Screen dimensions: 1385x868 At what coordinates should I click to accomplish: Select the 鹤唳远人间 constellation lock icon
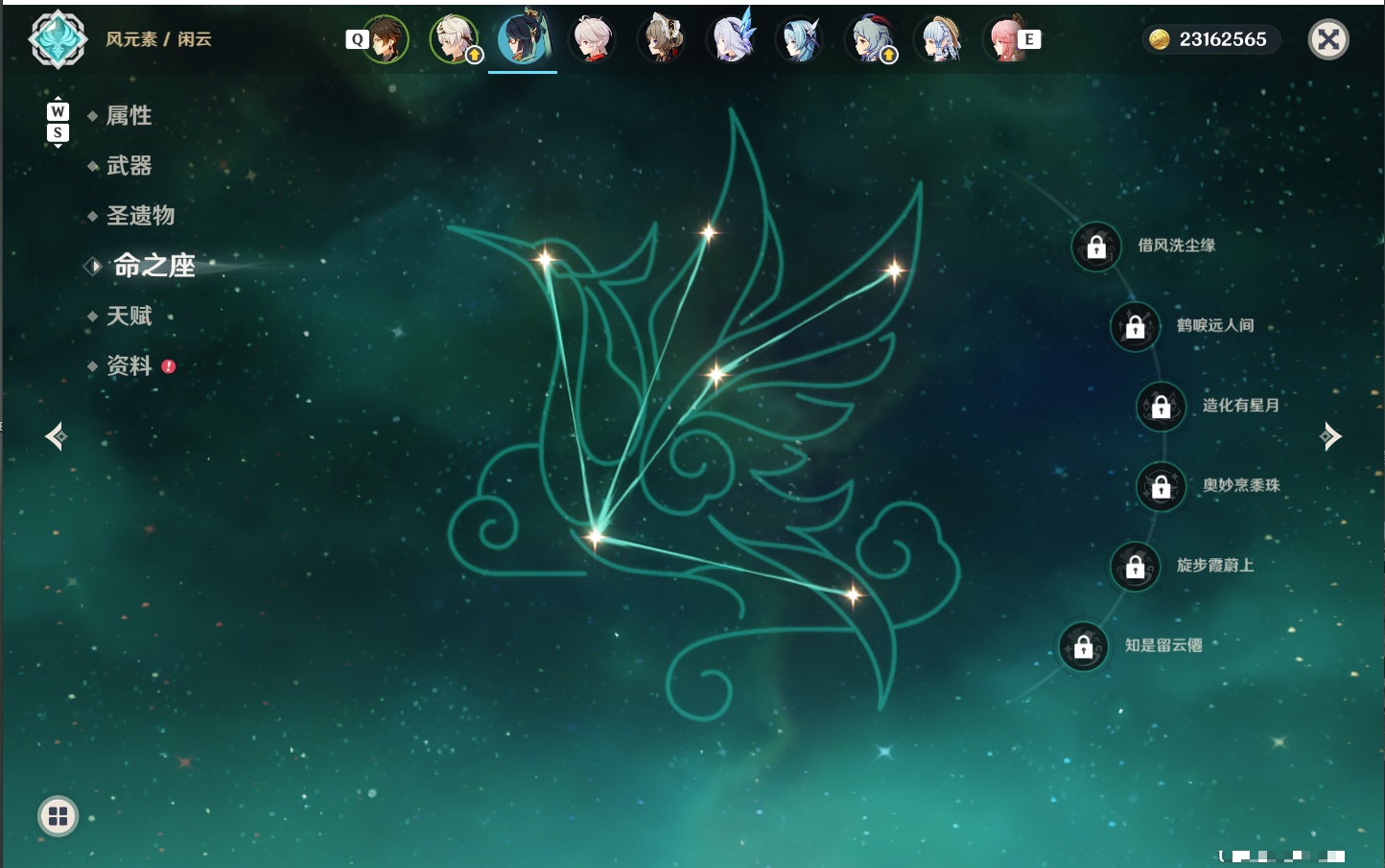pos(1135,327)
